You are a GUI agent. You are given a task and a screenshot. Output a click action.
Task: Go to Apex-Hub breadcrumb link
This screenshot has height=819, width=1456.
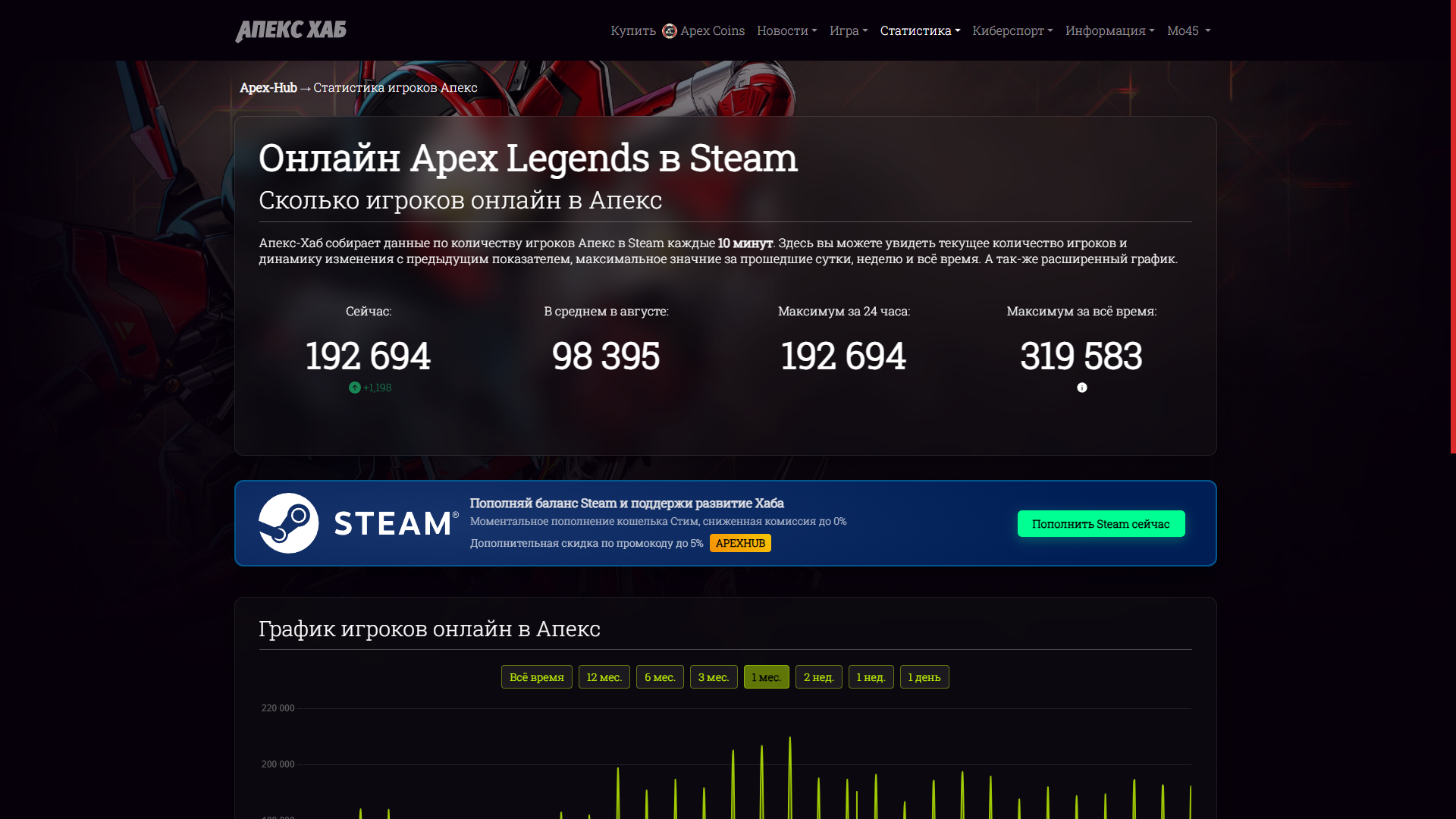[268, 87]
